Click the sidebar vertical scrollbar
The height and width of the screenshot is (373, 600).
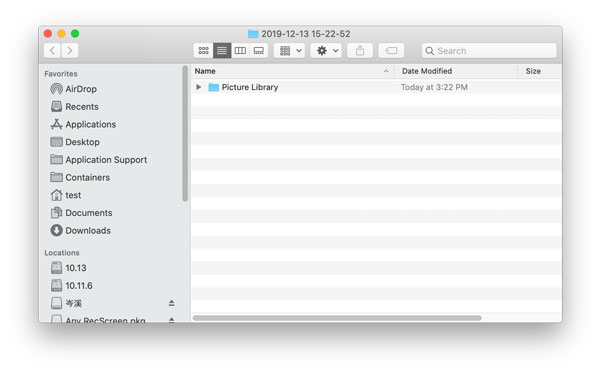pos(185,134)
